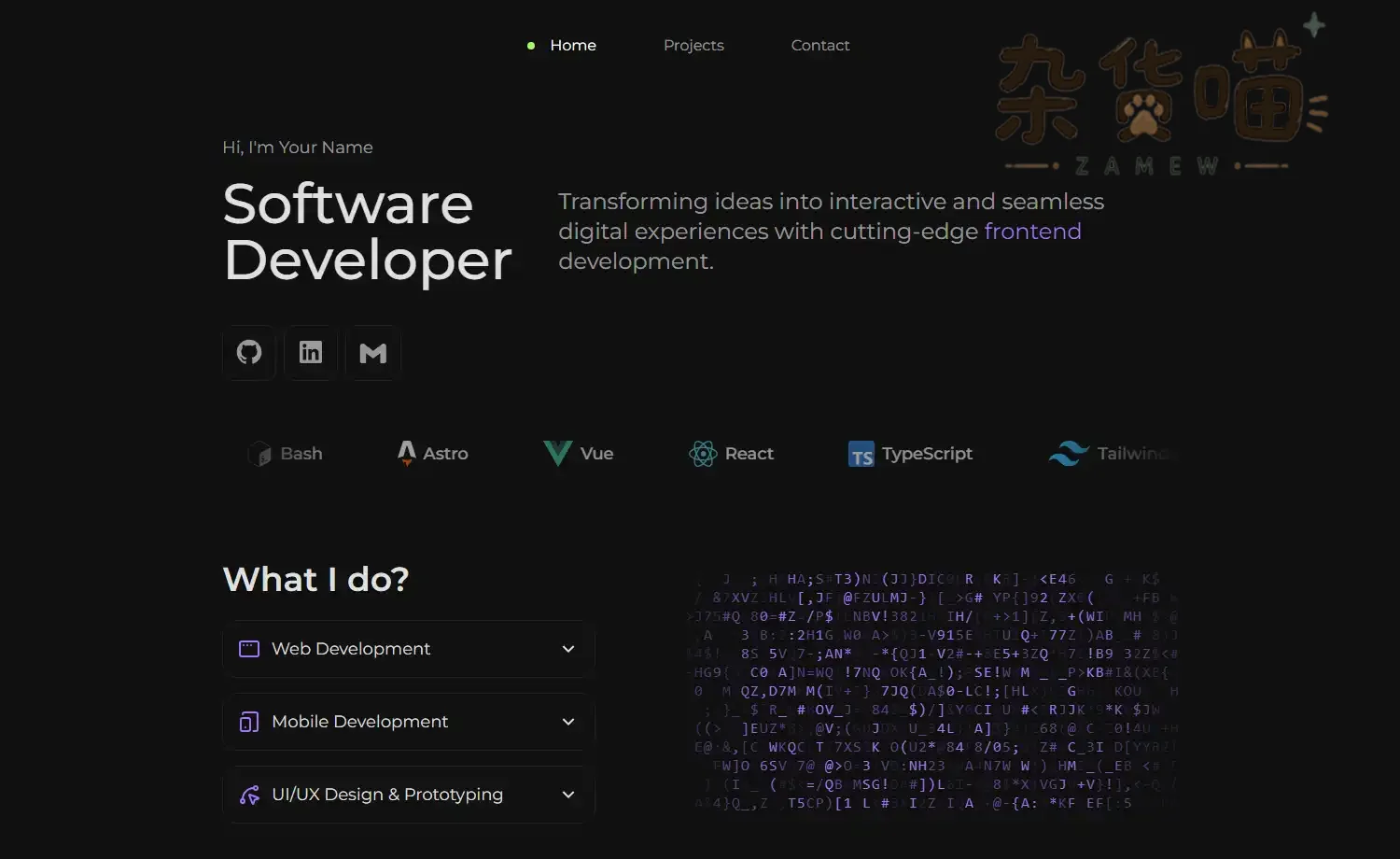Click the 'Astro' label text
The image size is (1400, 859).
(x=445, y=453)
